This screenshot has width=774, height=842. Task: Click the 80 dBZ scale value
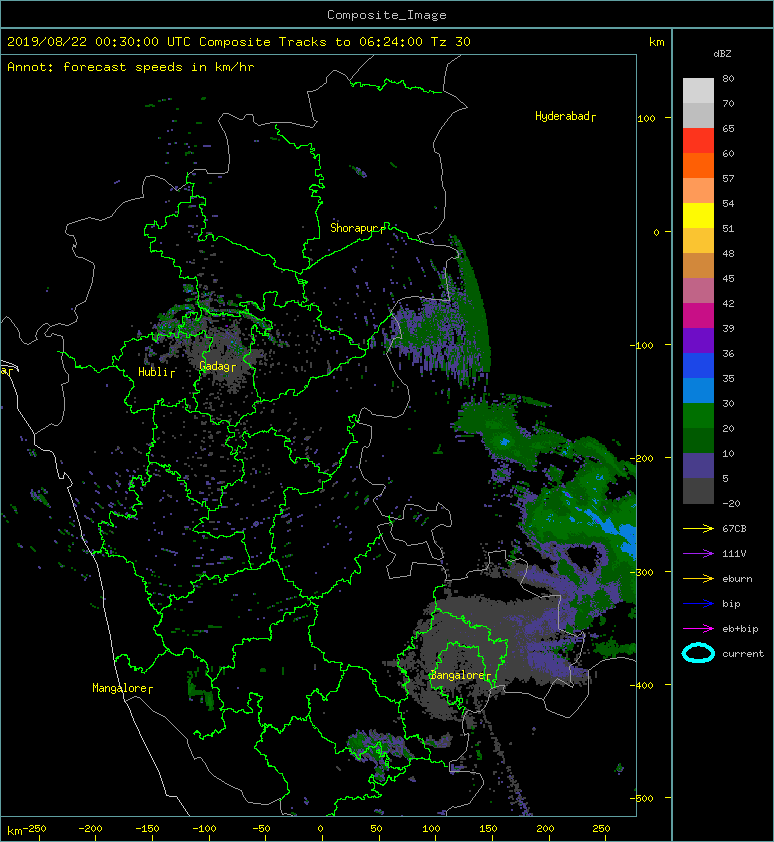728,78
